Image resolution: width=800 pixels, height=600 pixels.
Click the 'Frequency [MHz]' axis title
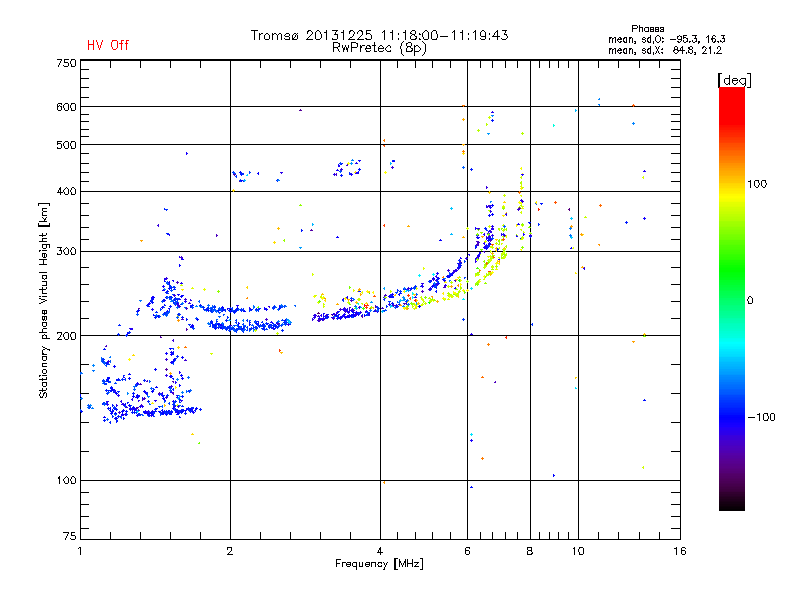point(379,564)
